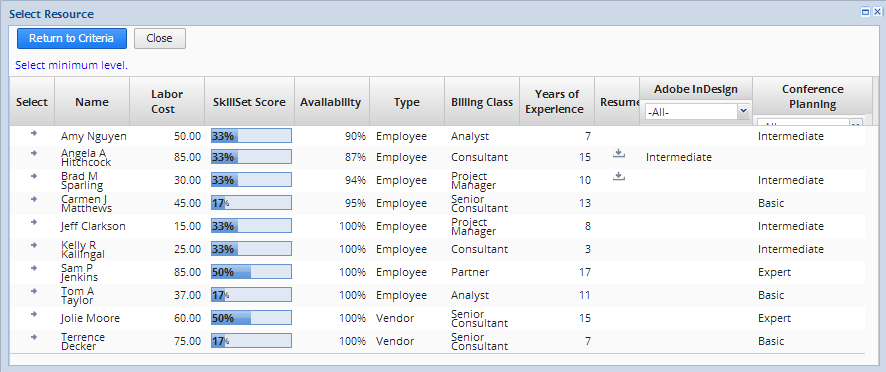Download resume of Brad M Sparling

tap(619, 176)
